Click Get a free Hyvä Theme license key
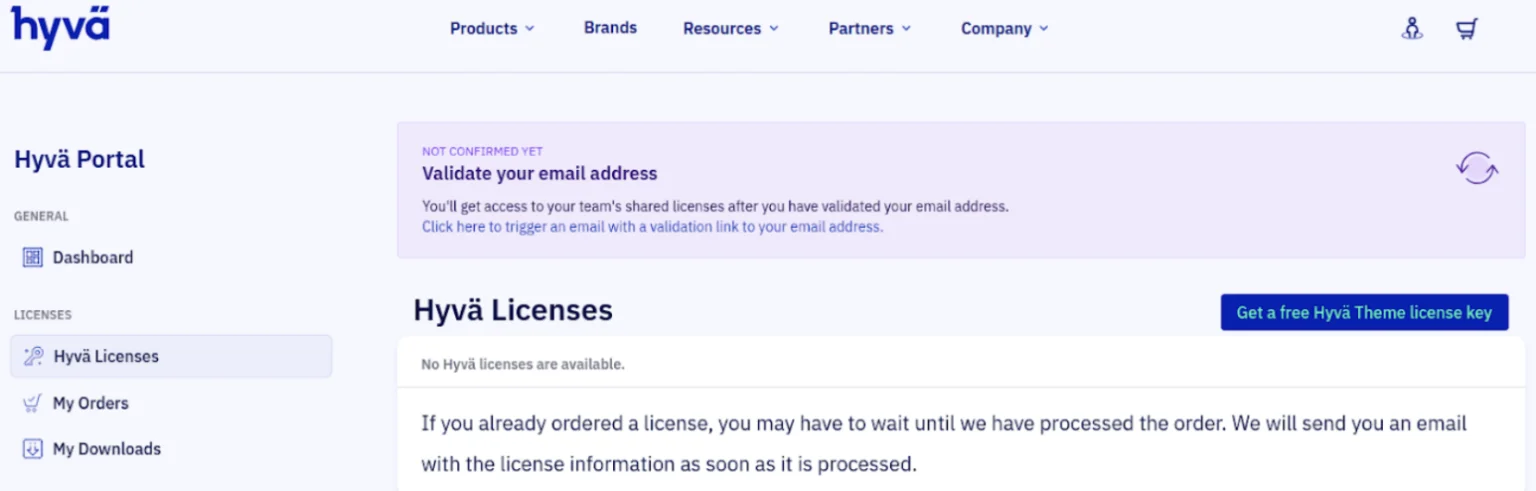1536x491 pixels. (1364, 312)
